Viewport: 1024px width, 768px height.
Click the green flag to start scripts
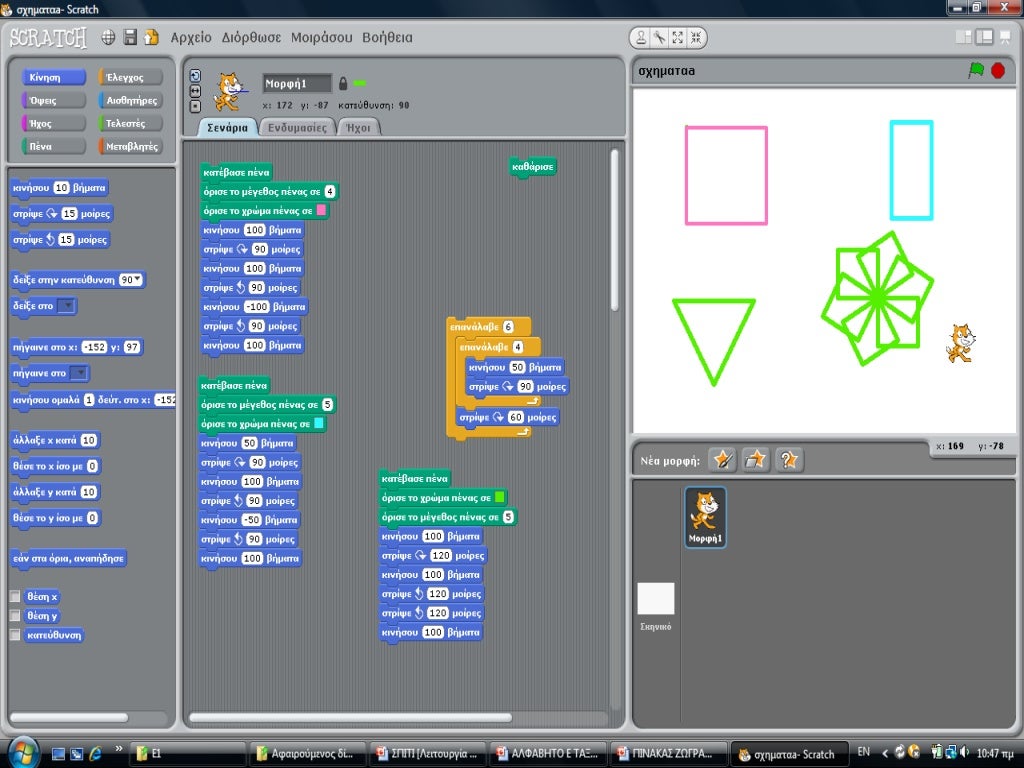[x=976, y=71]
